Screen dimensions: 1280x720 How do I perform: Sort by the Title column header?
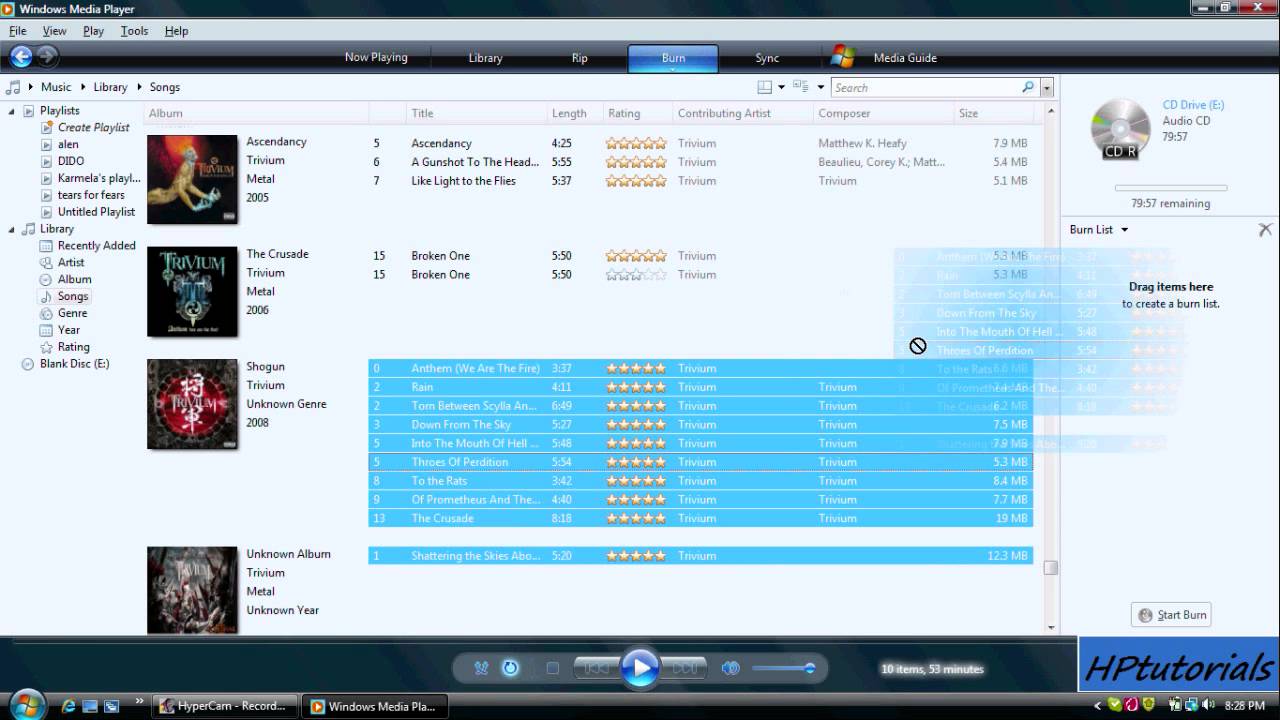tap(477, 113)
